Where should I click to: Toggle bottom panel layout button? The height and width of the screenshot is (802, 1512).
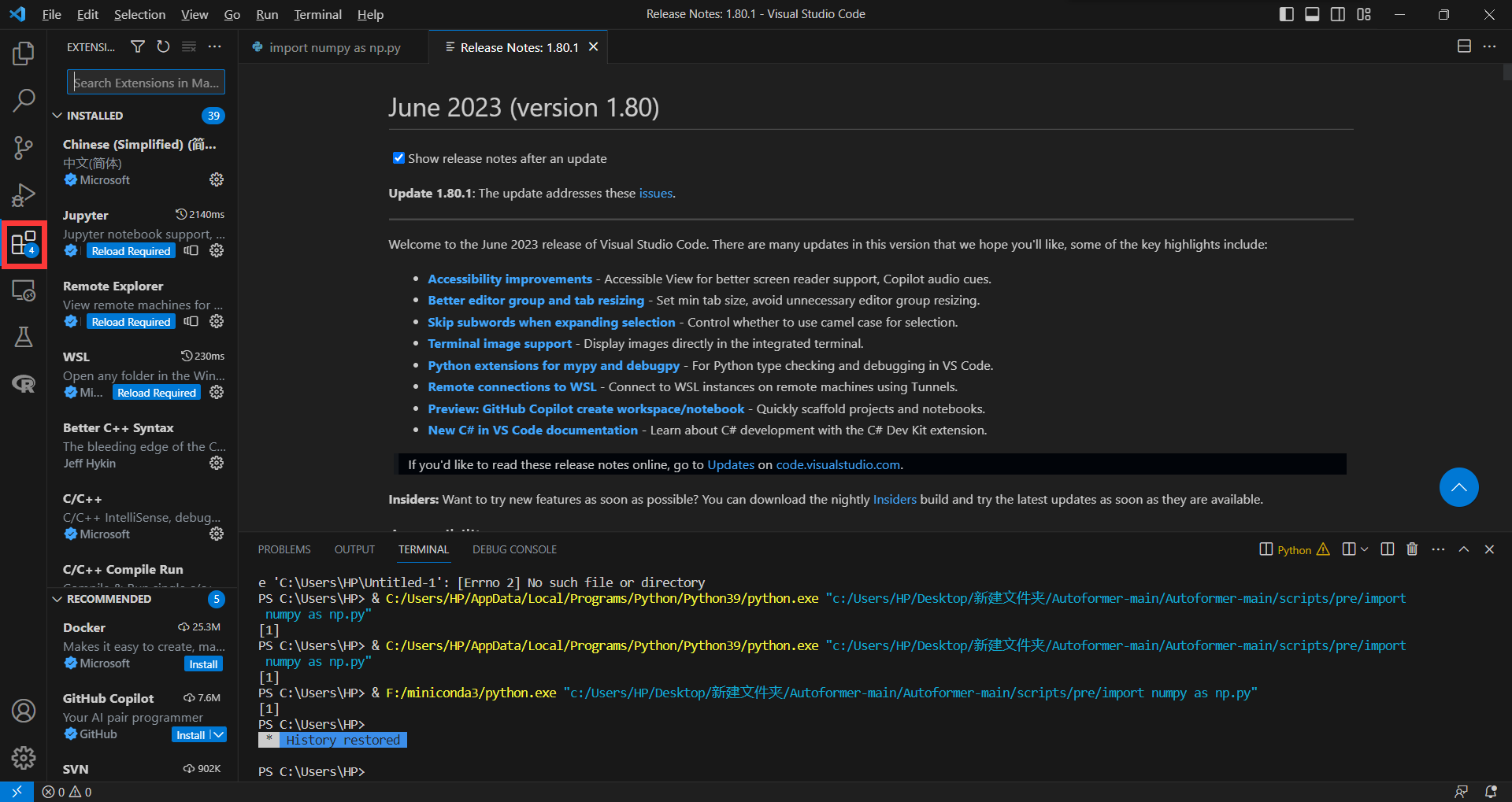pyautogui.click(x=1312, y=14)
